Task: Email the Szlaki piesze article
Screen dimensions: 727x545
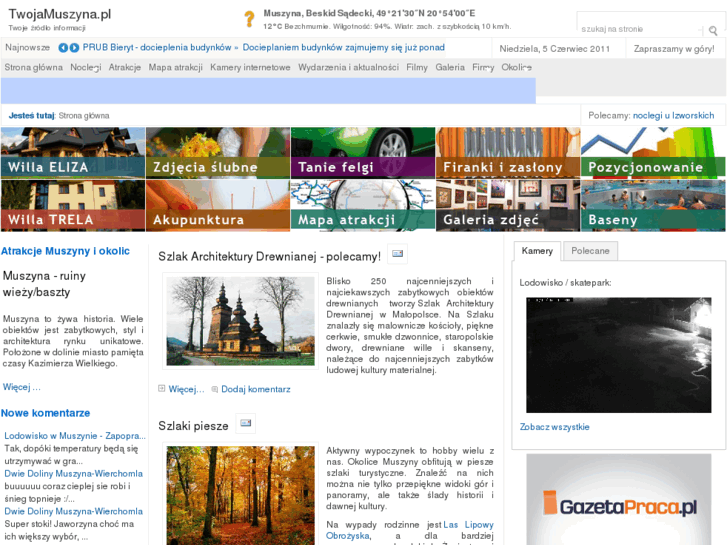Action: pyautogui.click(x=245, y=423)
